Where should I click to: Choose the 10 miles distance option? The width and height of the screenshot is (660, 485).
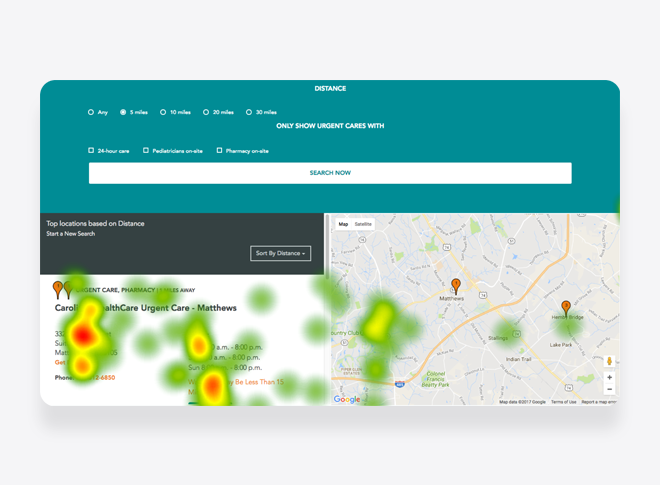[x=163, y=112]
